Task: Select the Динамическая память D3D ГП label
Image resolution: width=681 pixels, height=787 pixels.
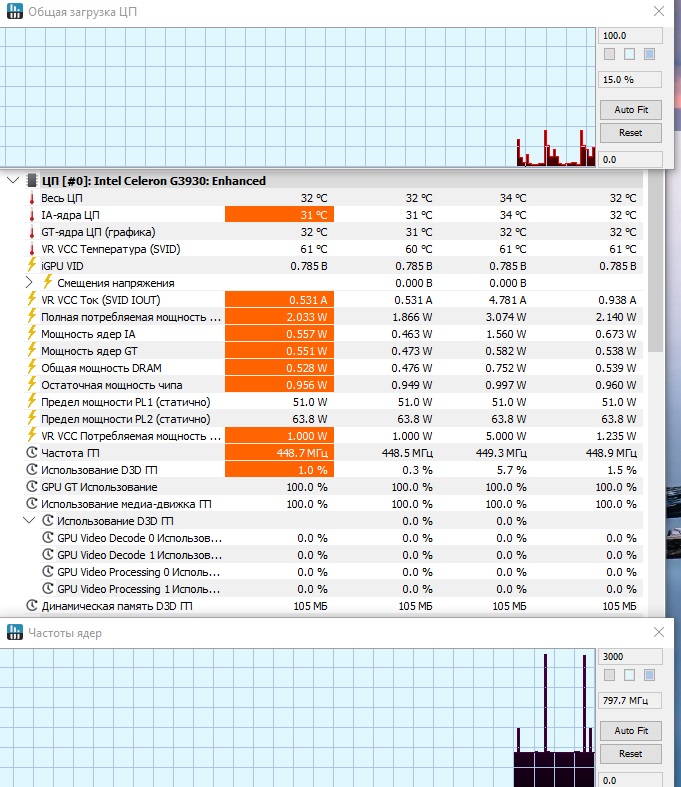Action: pos(117,606)
